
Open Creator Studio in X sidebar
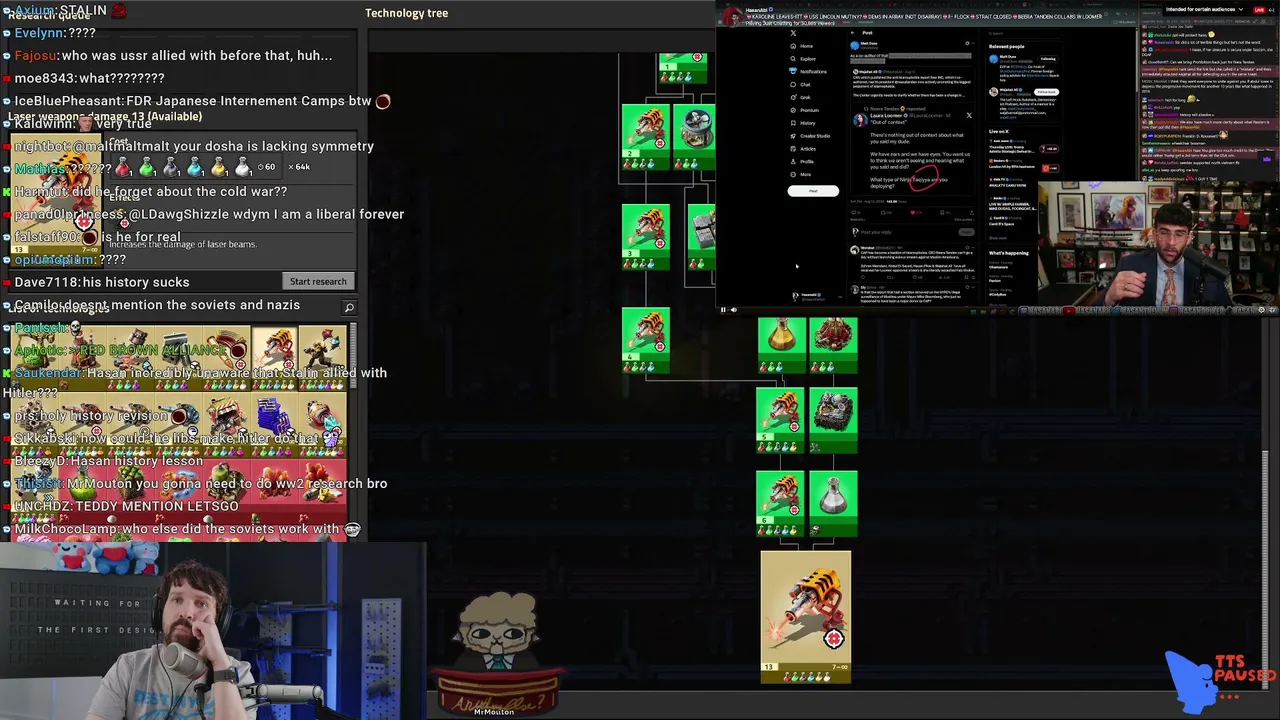coord(812,136)
